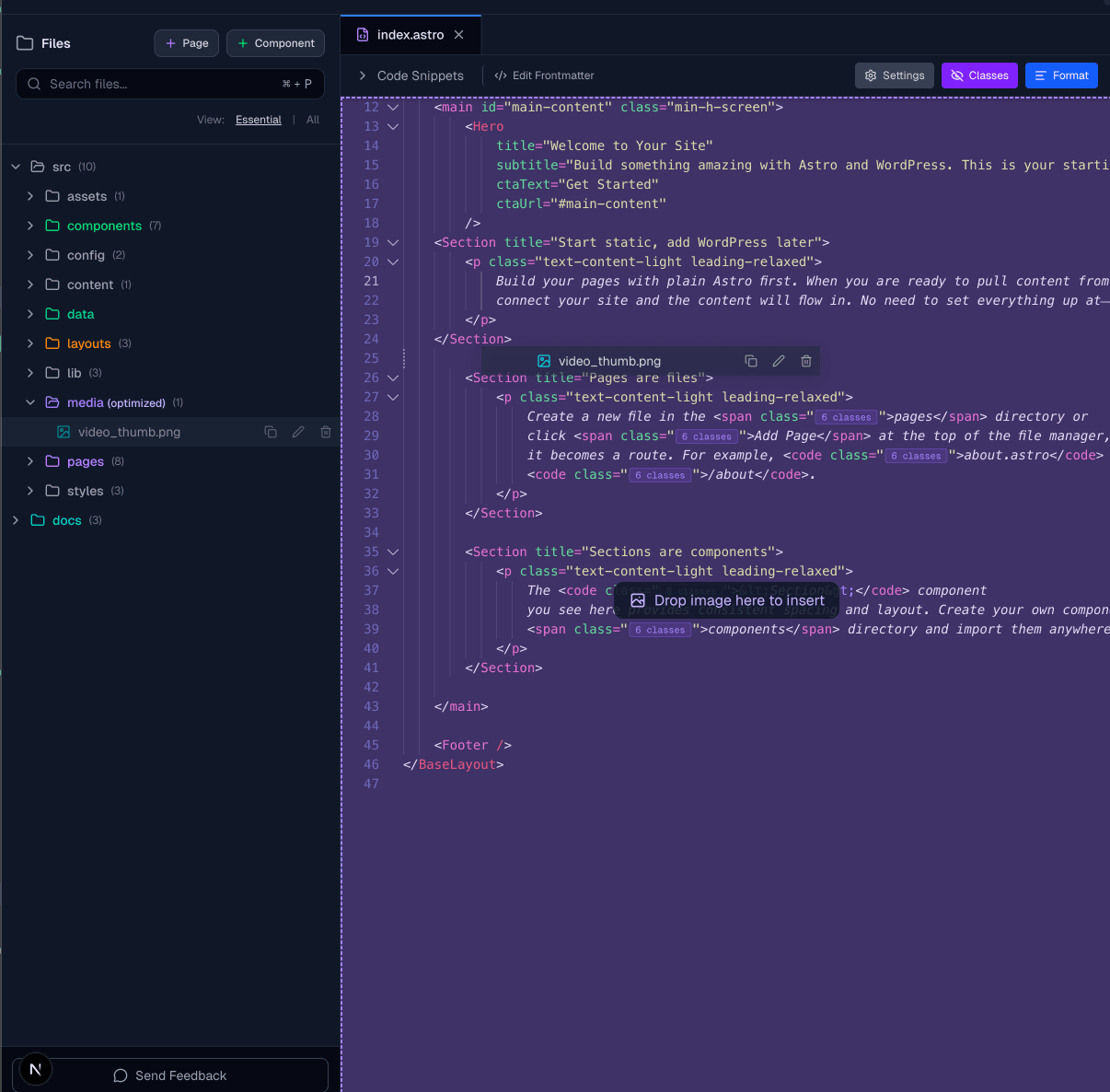Delete video_thumb.png with the trash icon
The image size is (1110, 1092).
[x=326, y=431]
